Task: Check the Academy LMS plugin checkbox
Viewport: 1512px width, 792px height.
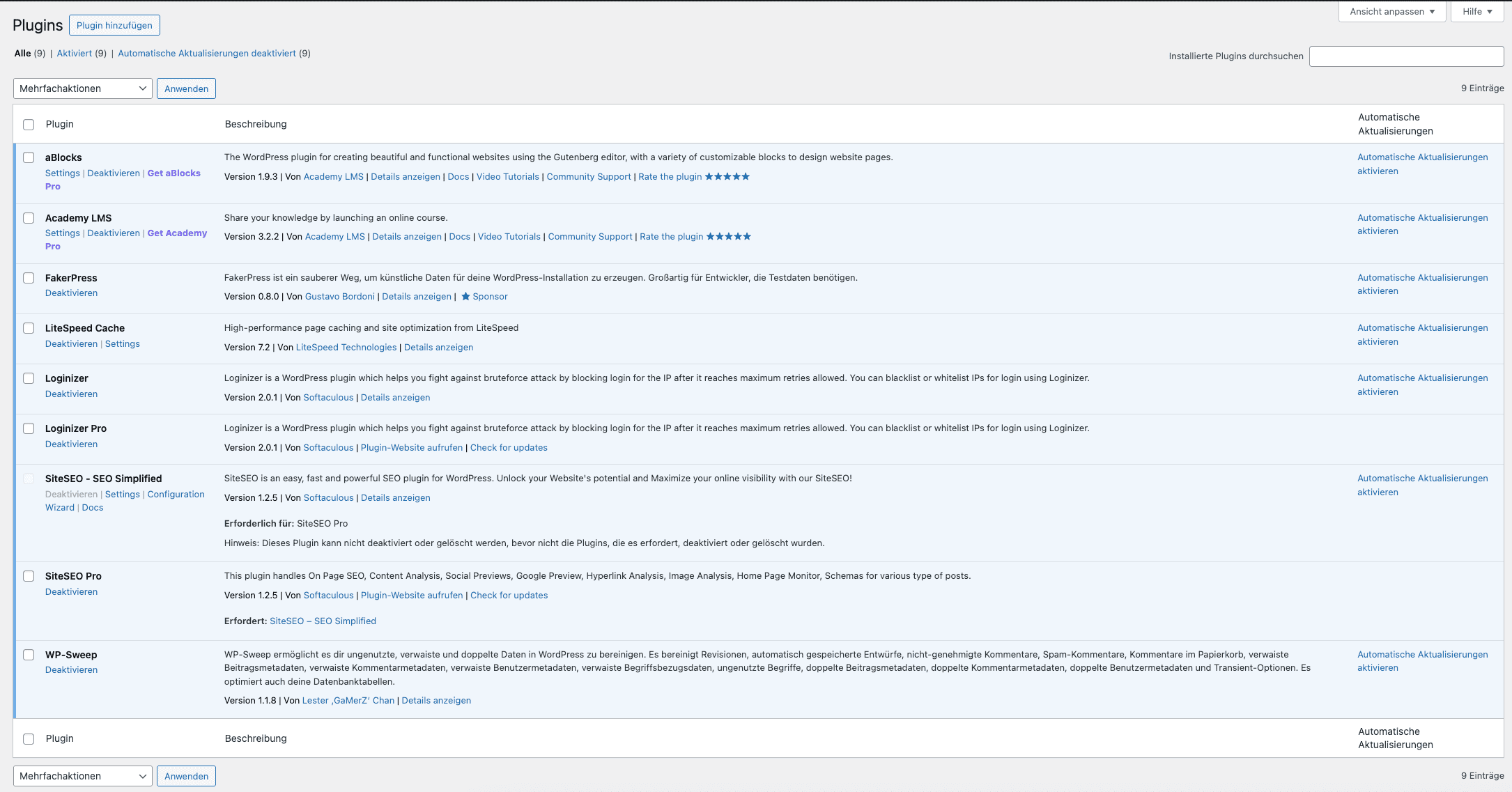Action: coord(29,218)
